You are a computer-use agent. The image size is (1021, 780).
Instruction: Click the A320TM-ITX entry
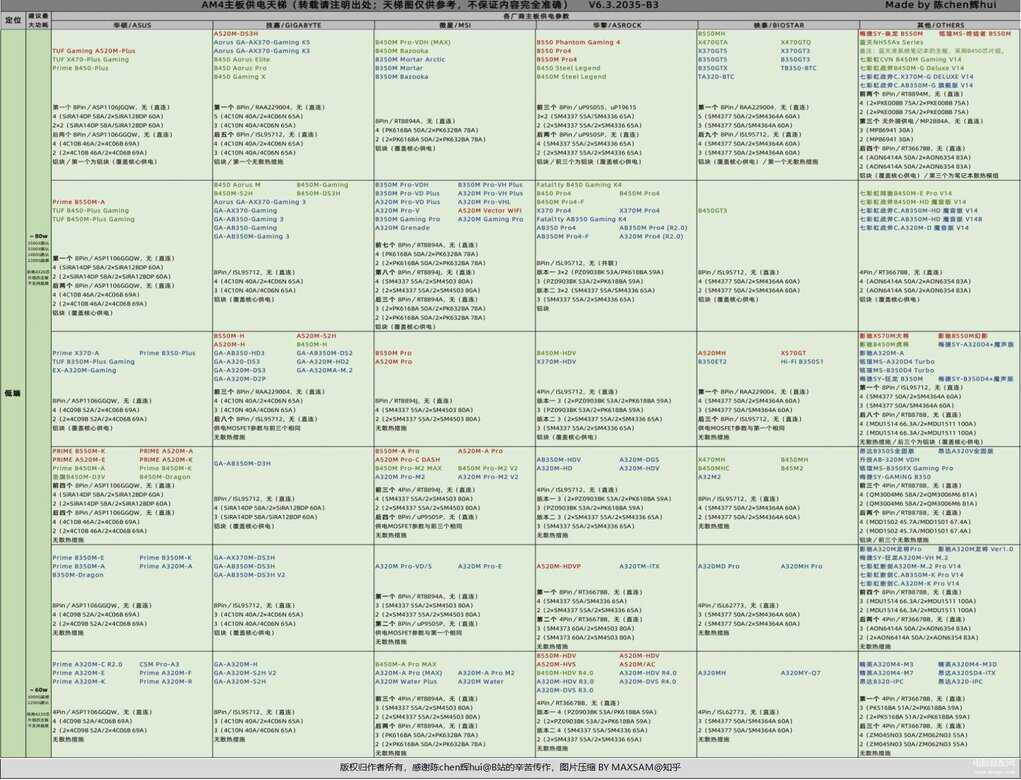(x=639, y=566)
